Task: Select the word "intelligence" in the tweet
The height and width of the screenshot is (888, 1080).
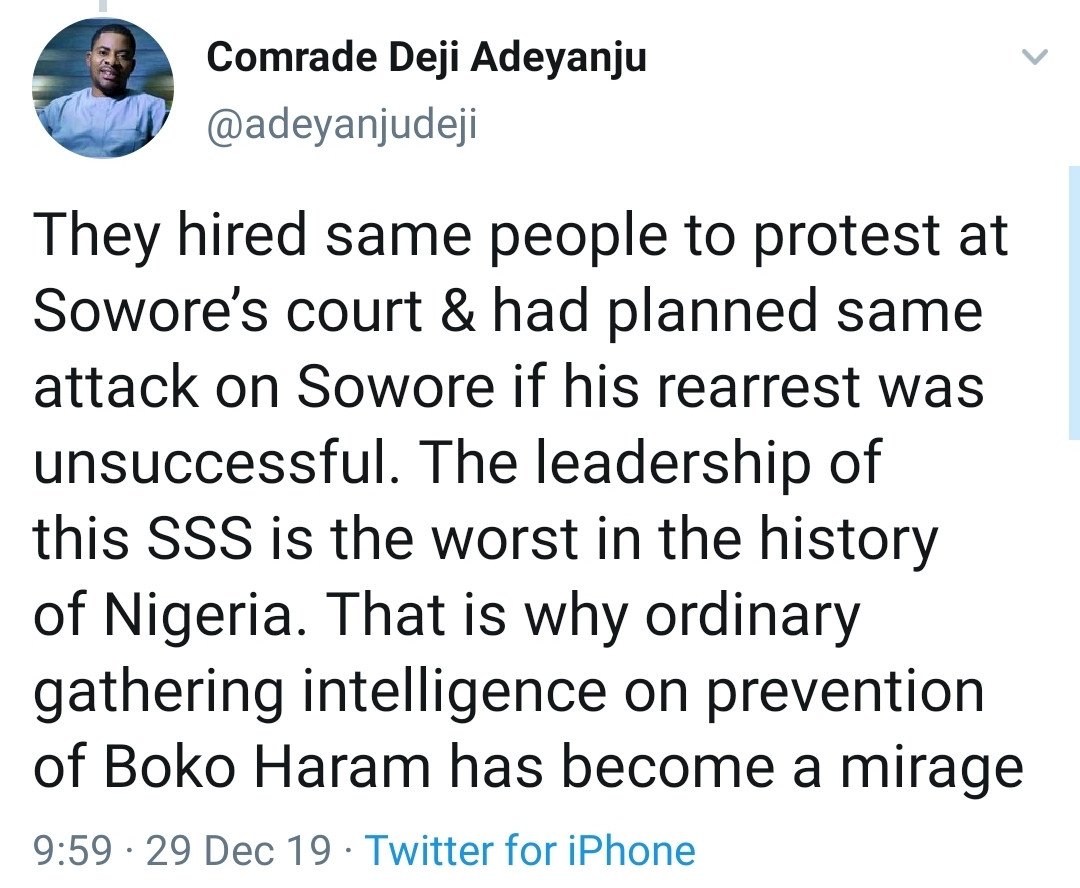Action: tap(455, 693)
